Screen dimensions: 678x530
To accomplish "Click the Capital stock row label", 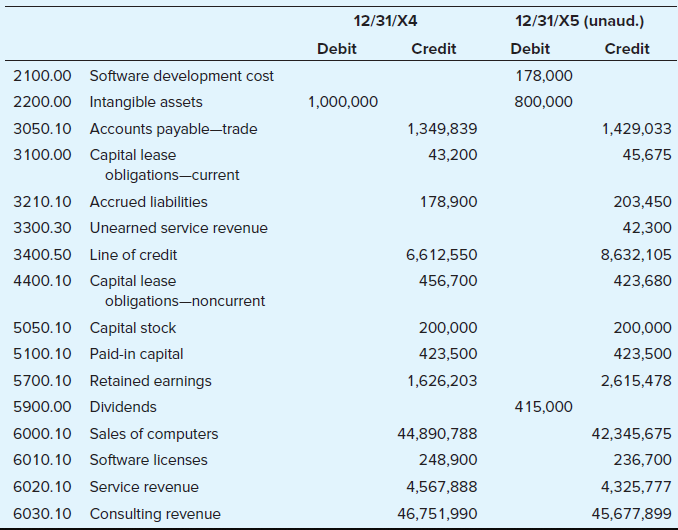I will tap(133, 328).
